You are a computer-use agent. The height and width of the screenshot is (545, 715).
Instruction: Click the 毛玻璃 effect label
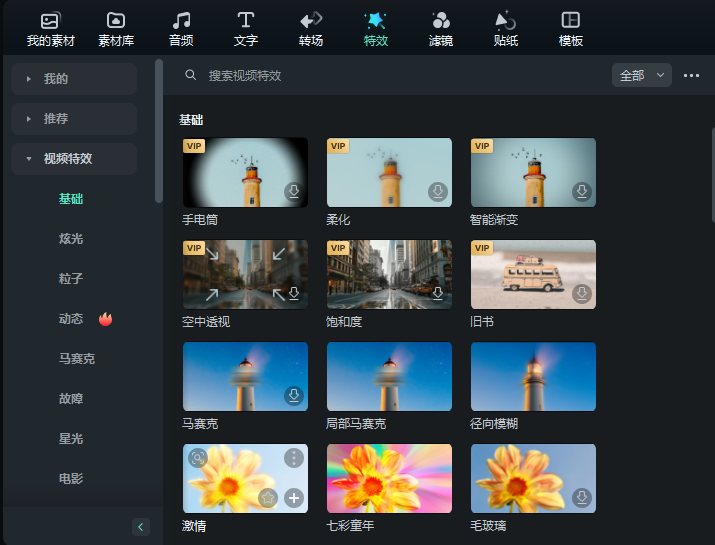tap(488, 526)
